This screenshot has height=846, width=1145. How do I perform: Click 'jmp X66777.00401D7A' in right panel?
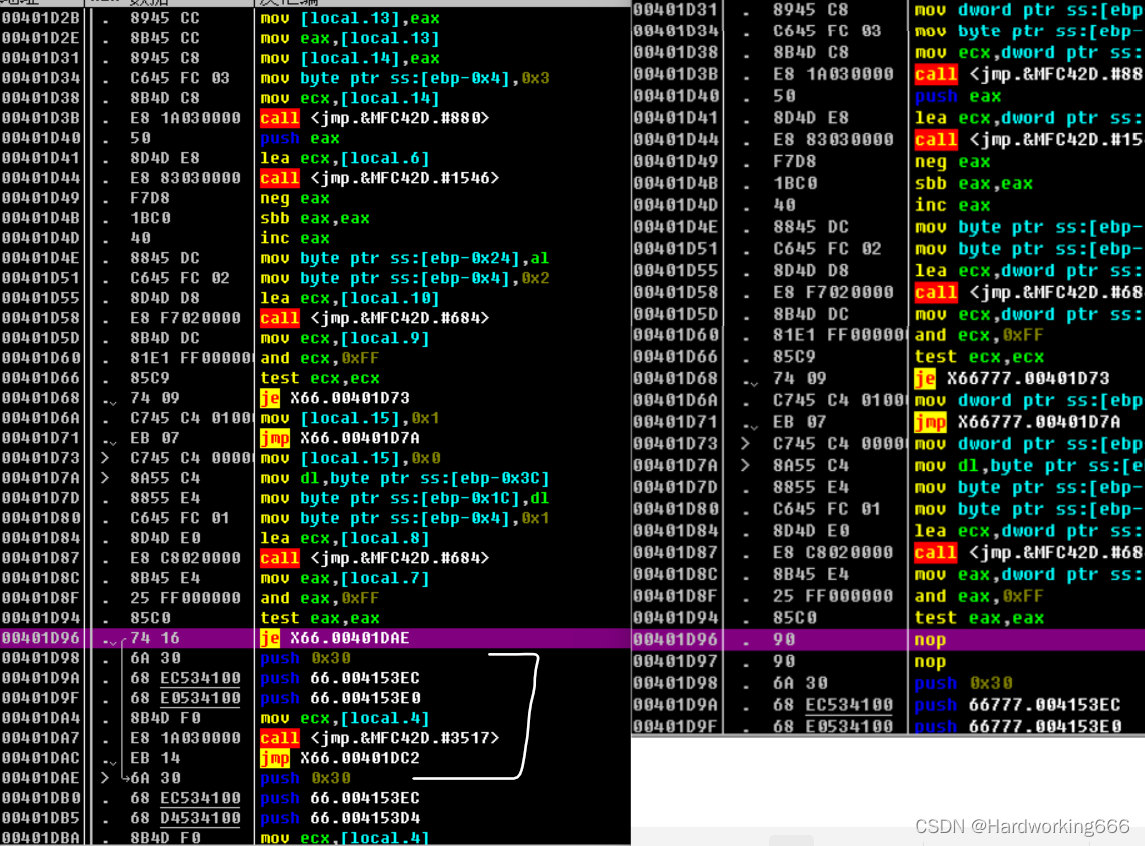[1017, 422]
